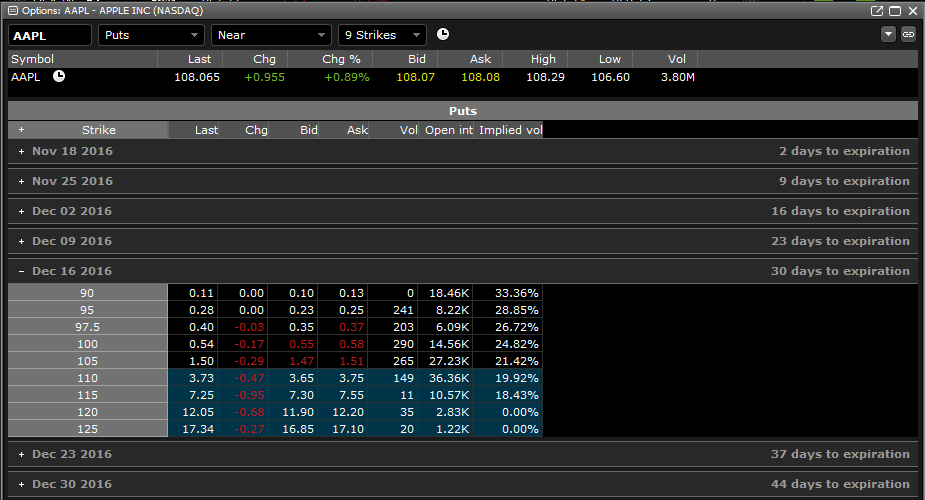Image resolution: width=925 pixels, height=500 pixels.
Task: Sort by the Implied vol column header
Action: pyautogui.click(x=509, y=130)
